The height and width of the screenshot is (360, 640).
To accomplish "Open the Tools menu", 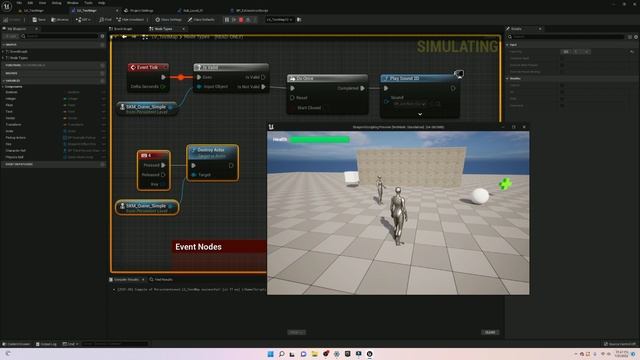I will [x=88, y=3].
